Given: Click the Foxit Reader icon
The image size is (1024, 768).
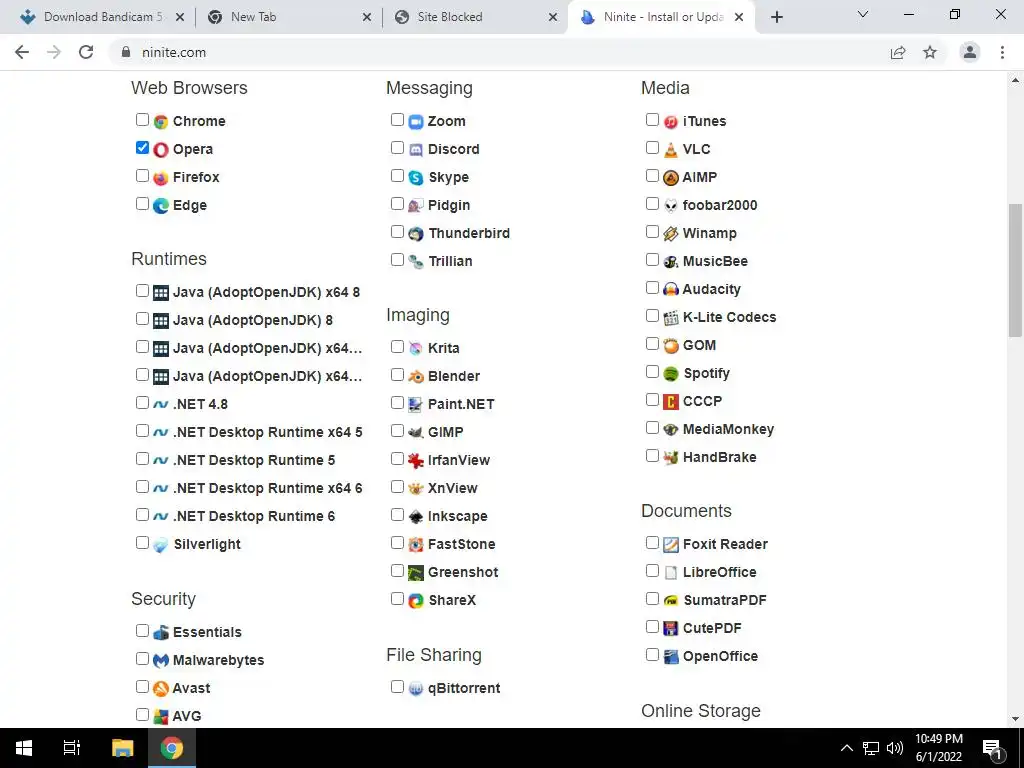Looking at the screenshot, I should point(671,545).
